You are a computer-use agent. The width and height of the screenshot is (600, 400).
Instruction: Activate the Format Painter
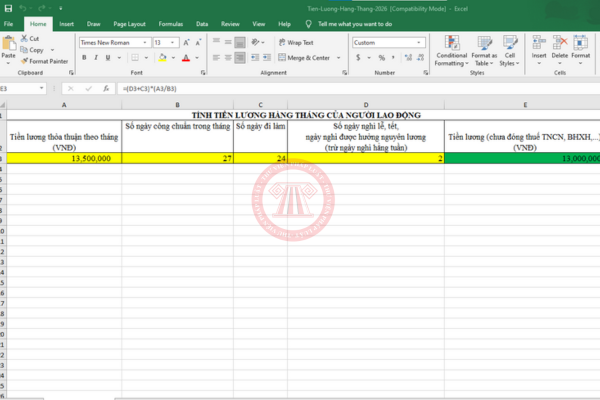pyautogui.click(x=44, y=61)
